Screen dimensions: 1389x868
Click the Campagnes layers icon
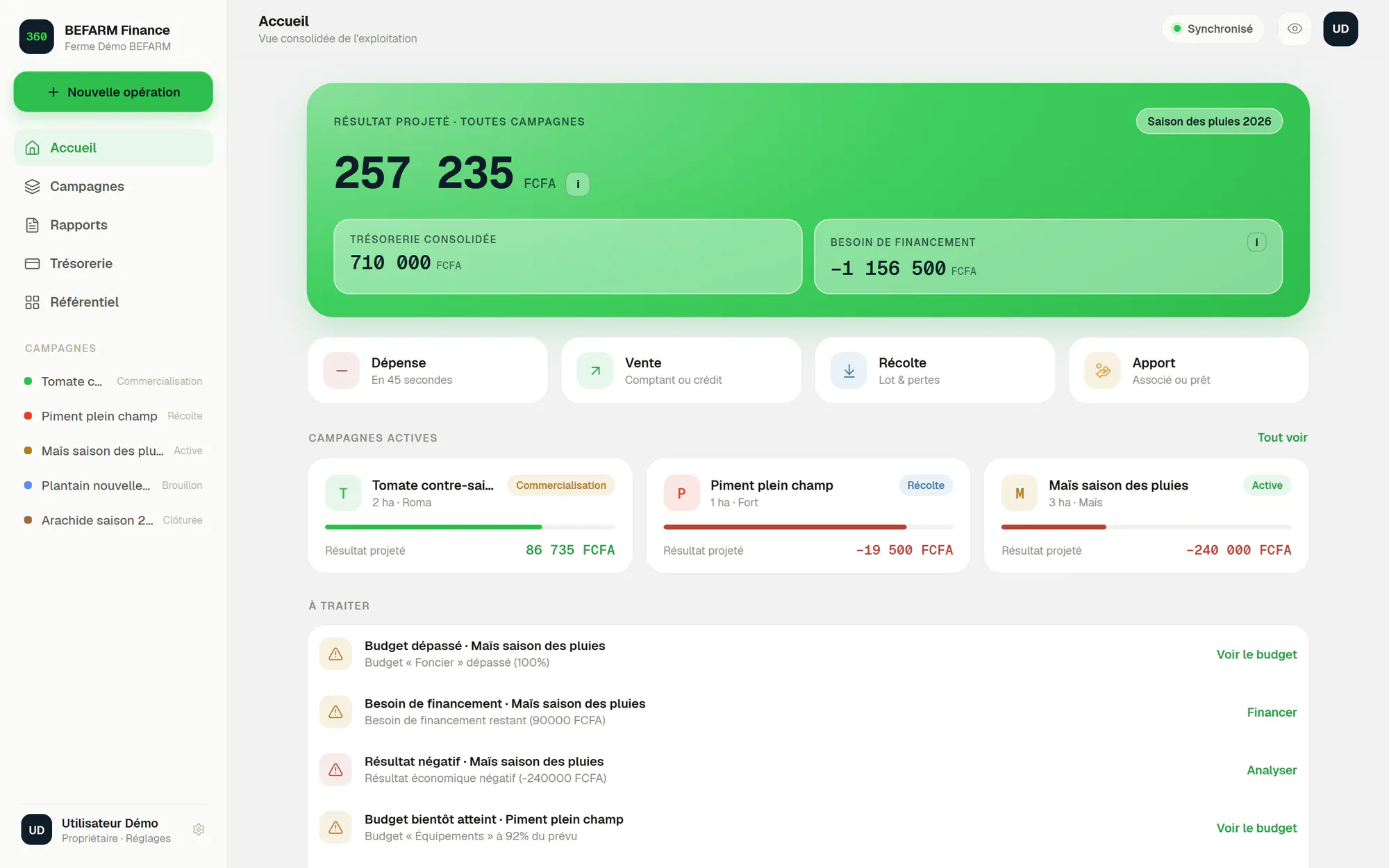click(x=32, y=186)
